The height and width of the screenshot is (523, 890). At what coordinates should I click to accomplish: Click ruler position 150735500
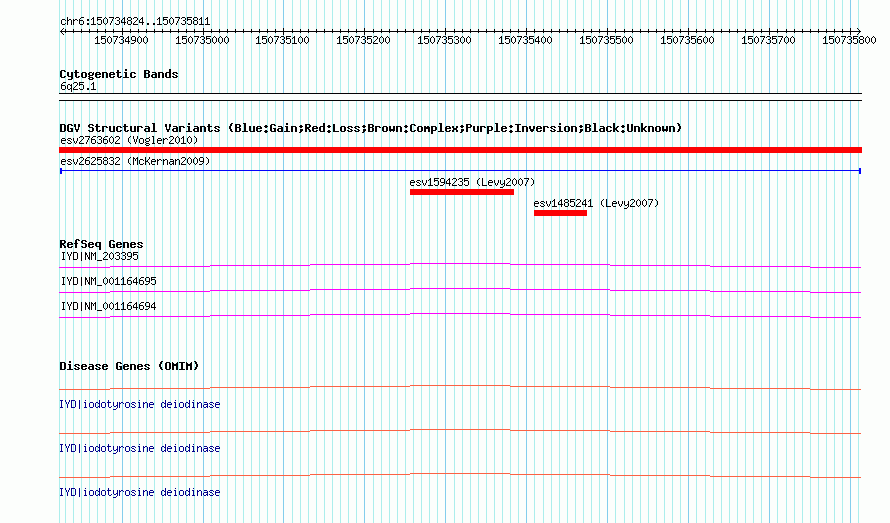pos(606,40)
